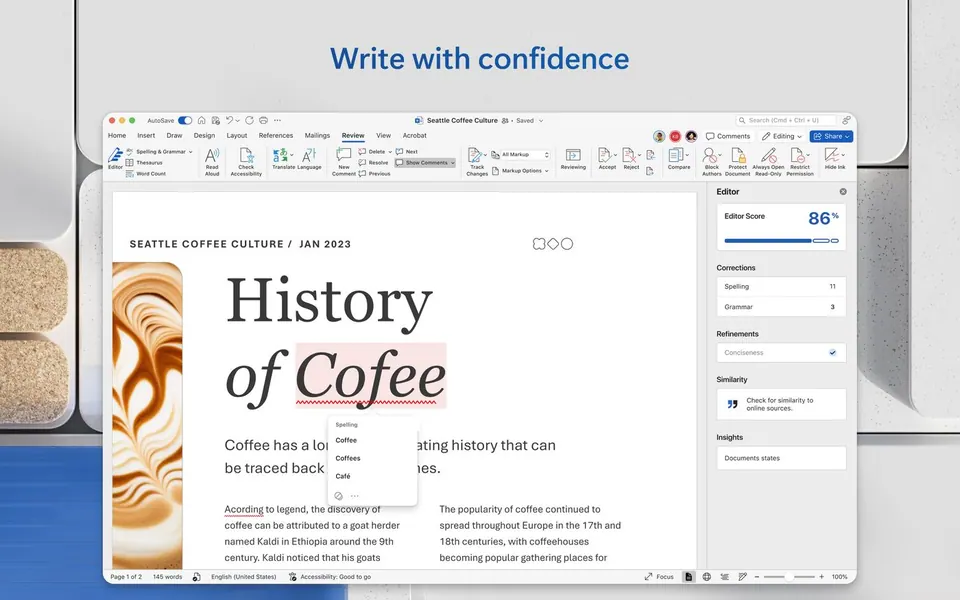The height and width of the screenshot is (600, 960).
Task: Open the Editor tool in the ribbon
Action: click(115, 159)
